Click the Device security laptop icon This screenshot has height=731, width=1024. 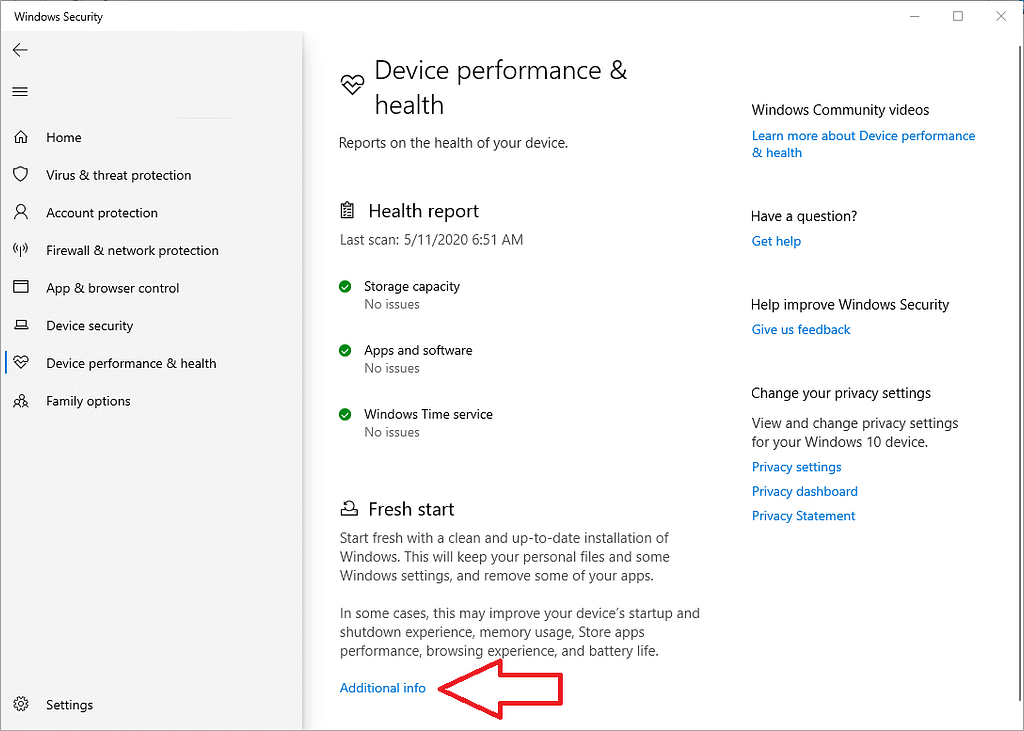click(21, 325)
